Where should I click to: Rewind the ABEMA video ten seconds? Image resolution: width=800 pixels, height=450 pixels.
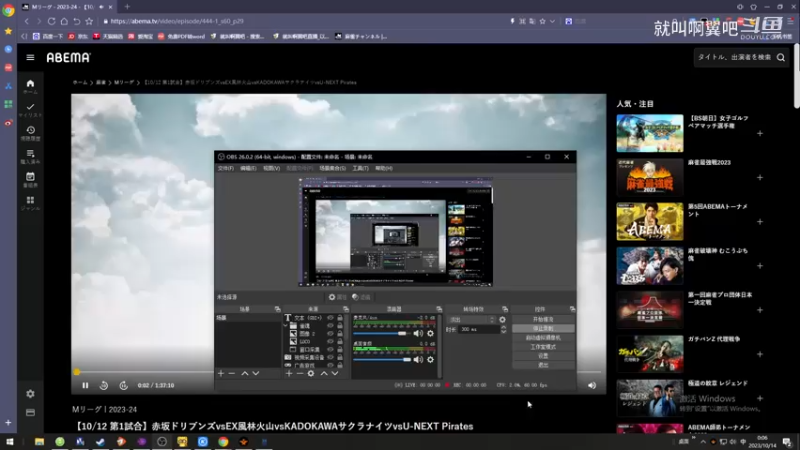[x=104, y=386]
